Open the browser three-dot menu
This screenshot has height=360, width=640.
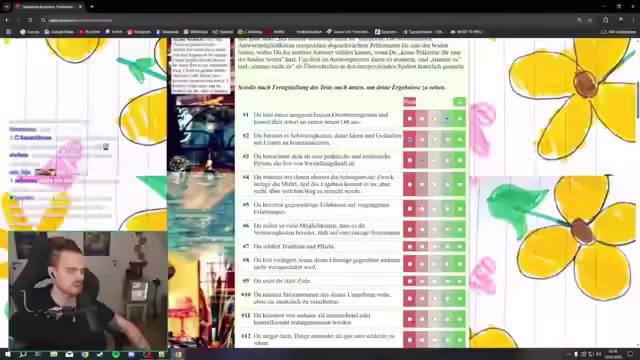click(x=633, y=20)
